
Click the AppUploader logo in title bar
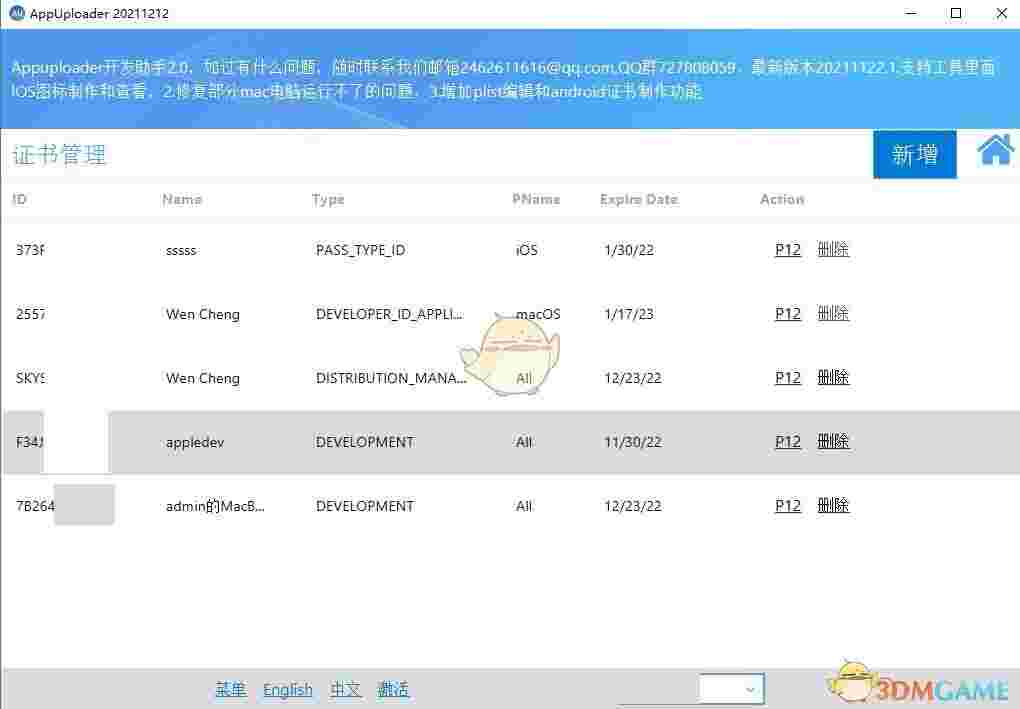(x=17, y=13)
